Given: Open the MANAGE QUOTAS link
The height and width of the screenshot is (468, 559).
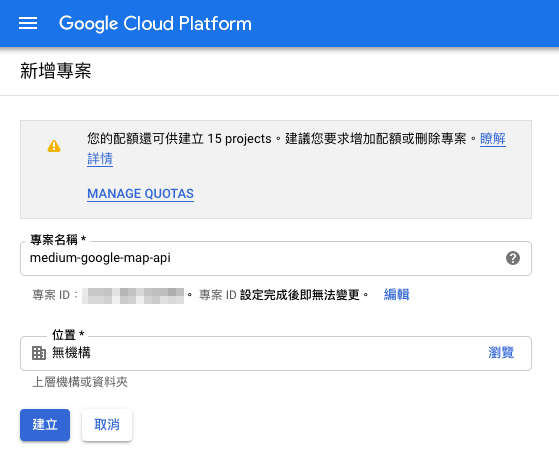Looking at the screenshot, I should (140, 194).
